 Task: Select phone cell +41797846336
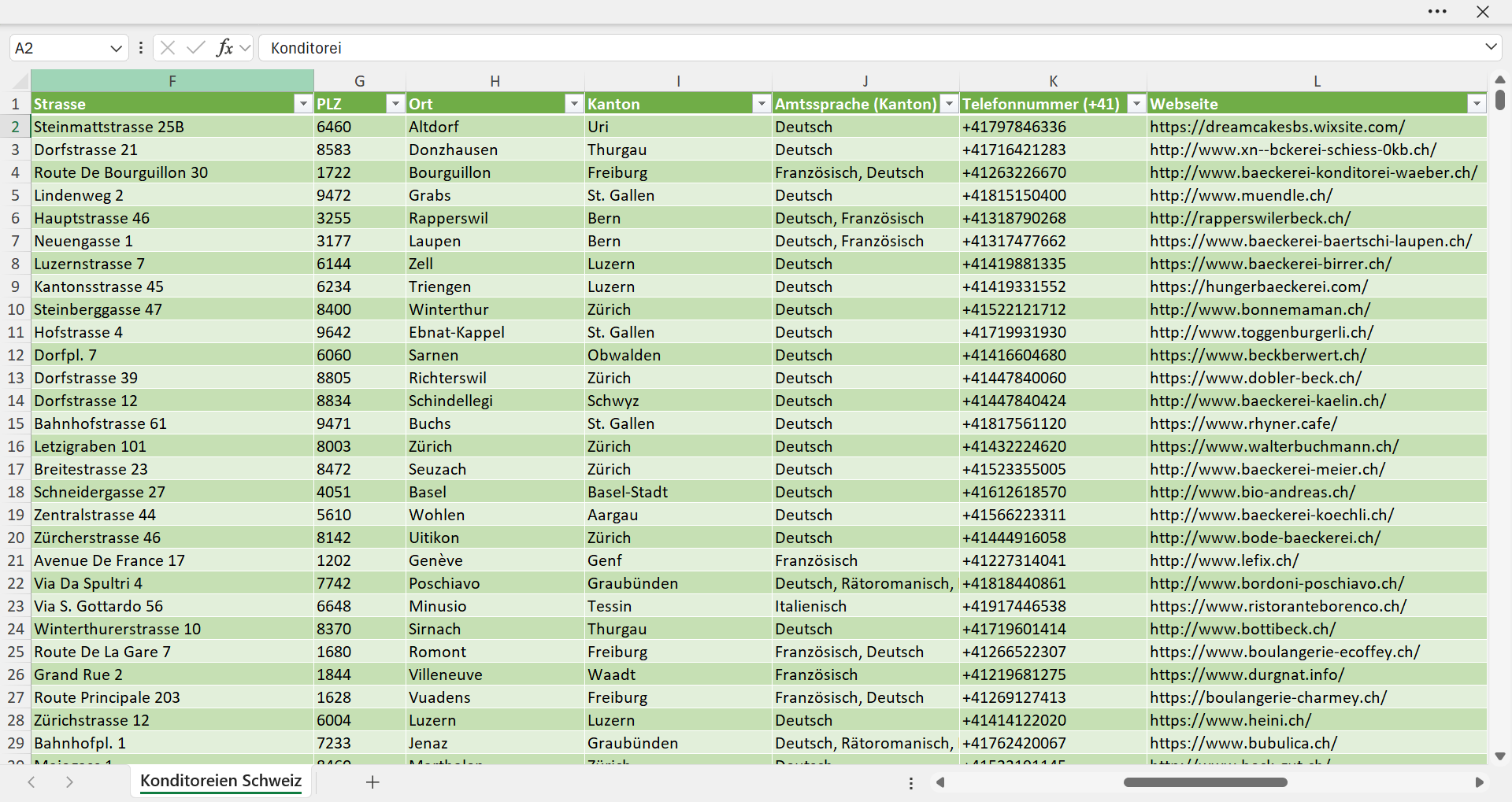[x=1053, y=127]
